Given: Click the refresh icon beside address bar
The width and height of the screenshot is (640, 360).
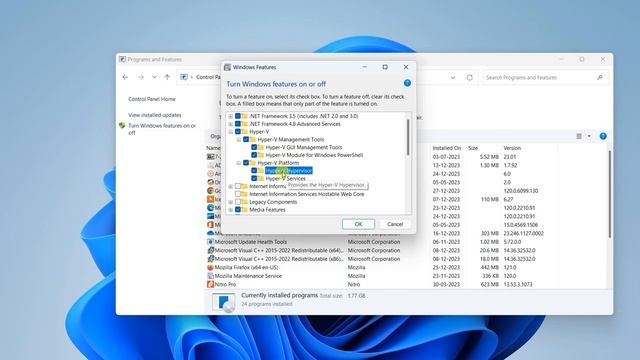Looking at the screenshot, I should [x=469, y=78].
